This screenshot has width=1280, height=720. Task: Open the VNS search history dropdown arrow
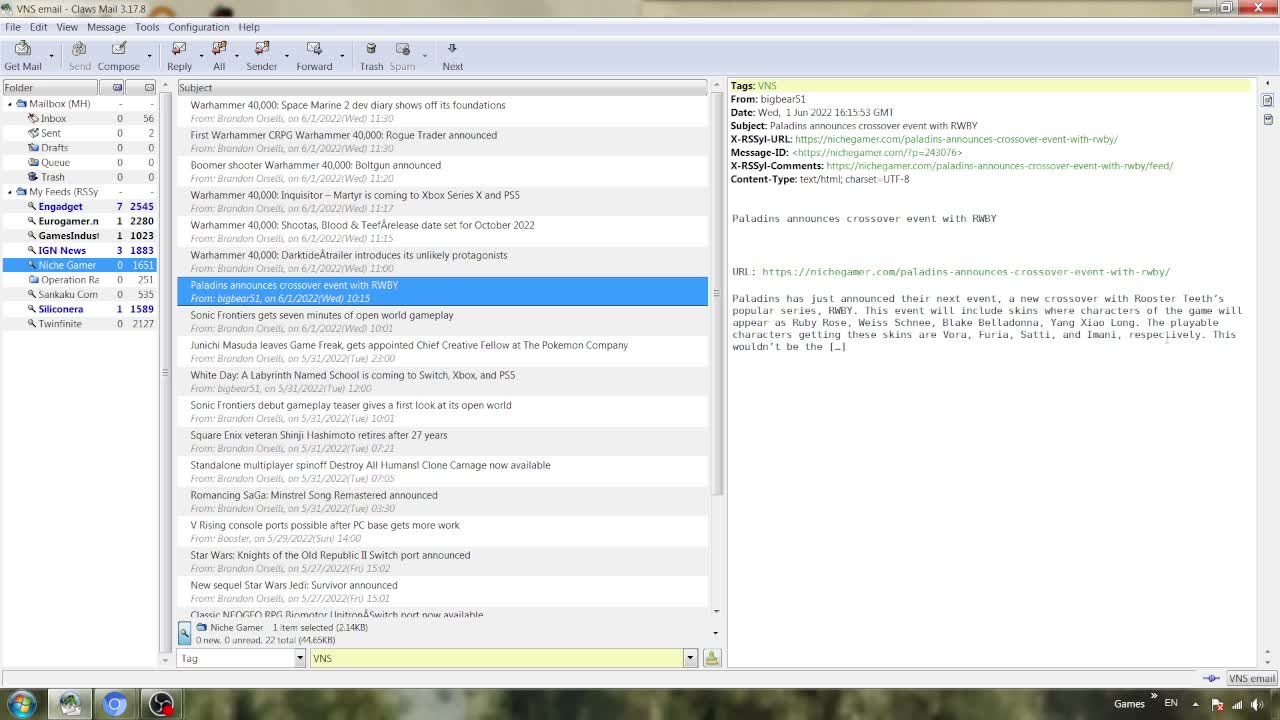coord(689,658)
